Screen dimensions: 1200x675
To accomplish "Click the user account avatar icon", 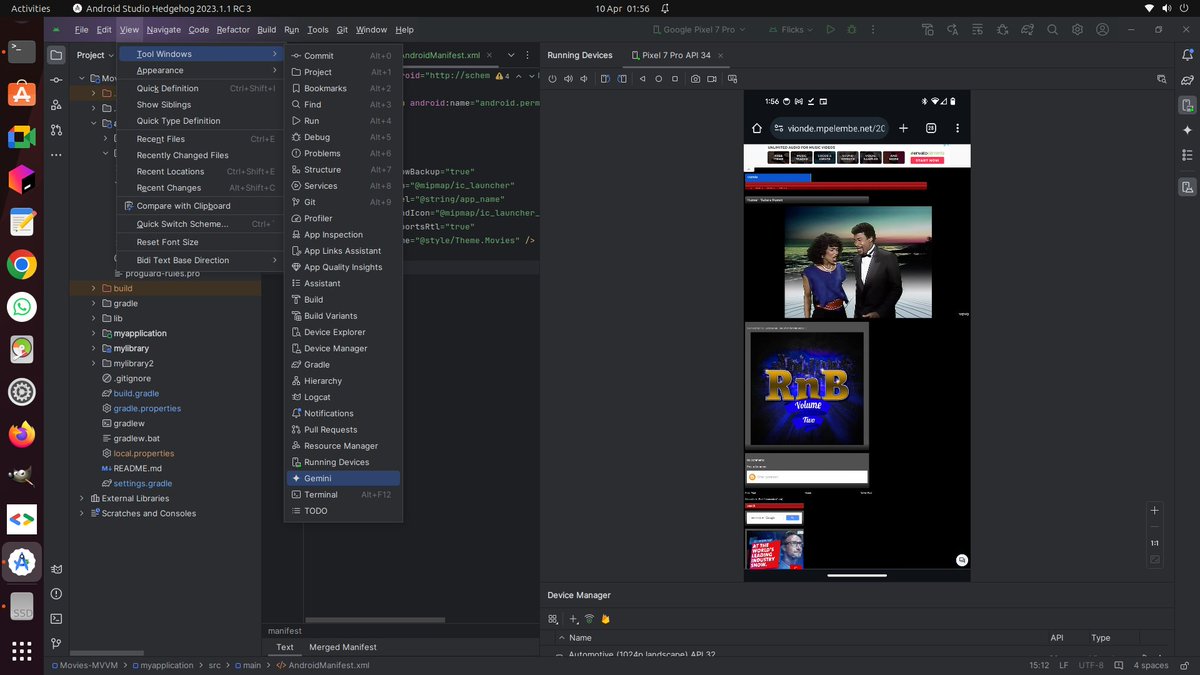I will [1100, 30].
